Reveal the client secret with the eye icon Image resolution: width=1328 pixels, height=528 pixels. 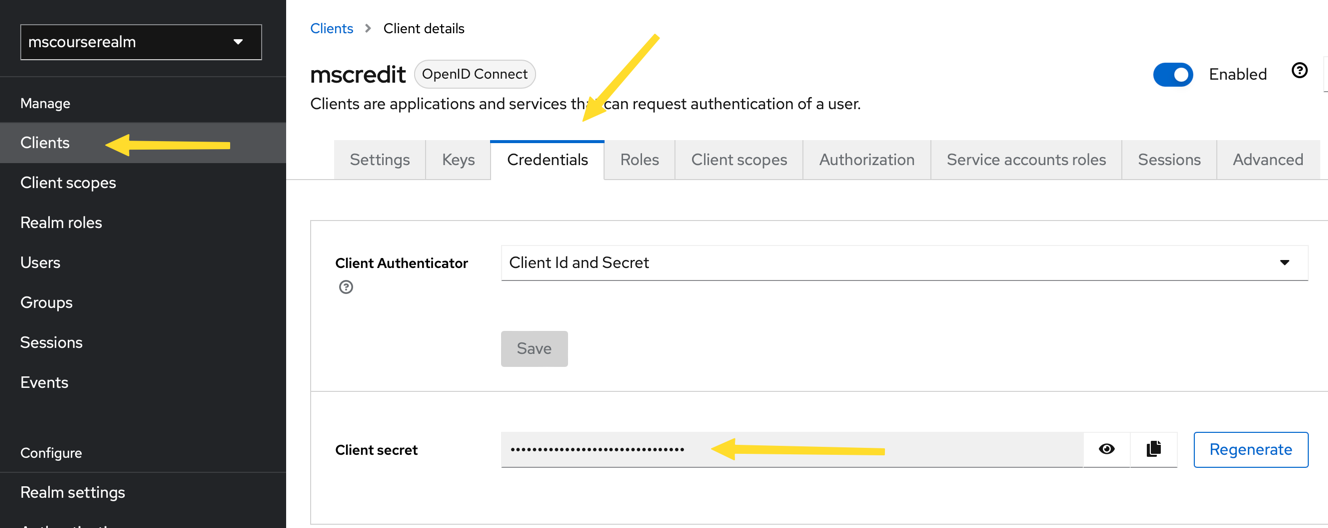tap(1106, 450)
